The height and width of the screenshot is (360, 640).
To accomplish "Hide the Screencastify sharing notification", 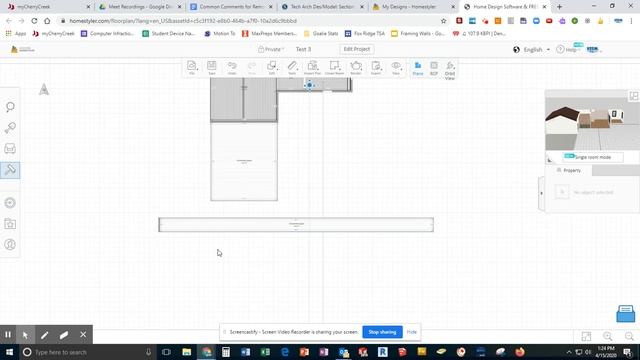I will (411, 332).
